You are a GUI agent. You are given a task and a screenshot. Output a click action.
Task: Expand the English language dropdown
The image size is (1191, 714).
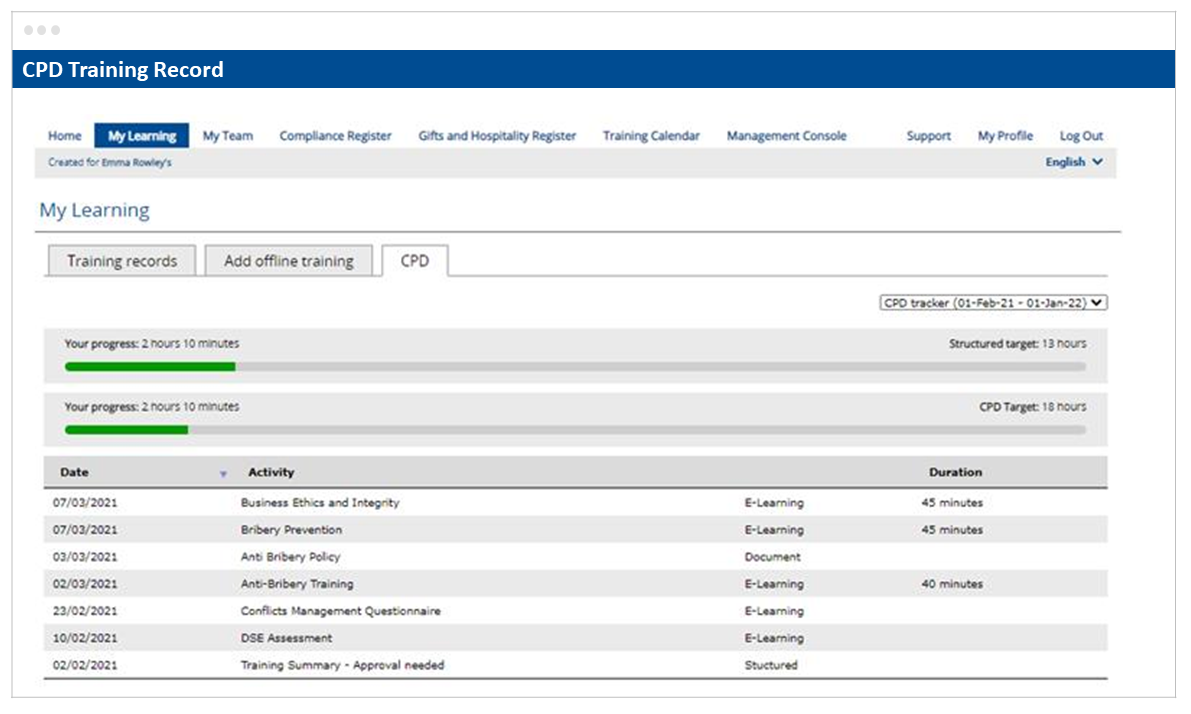pos(1073,162)
